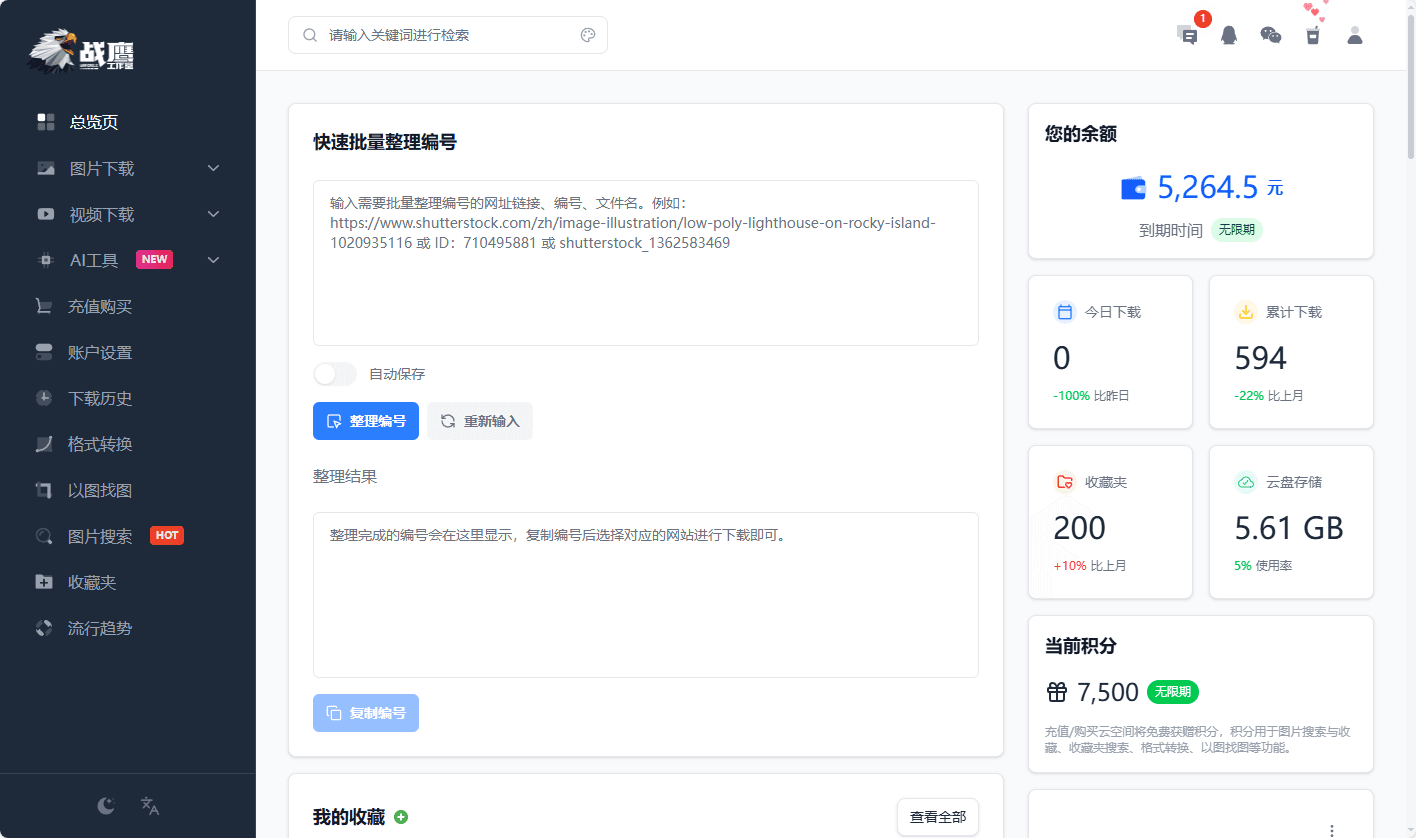Open the user avatar profile icon
This screenshot has width=1416, height=838.
[x=1355, y=35]
